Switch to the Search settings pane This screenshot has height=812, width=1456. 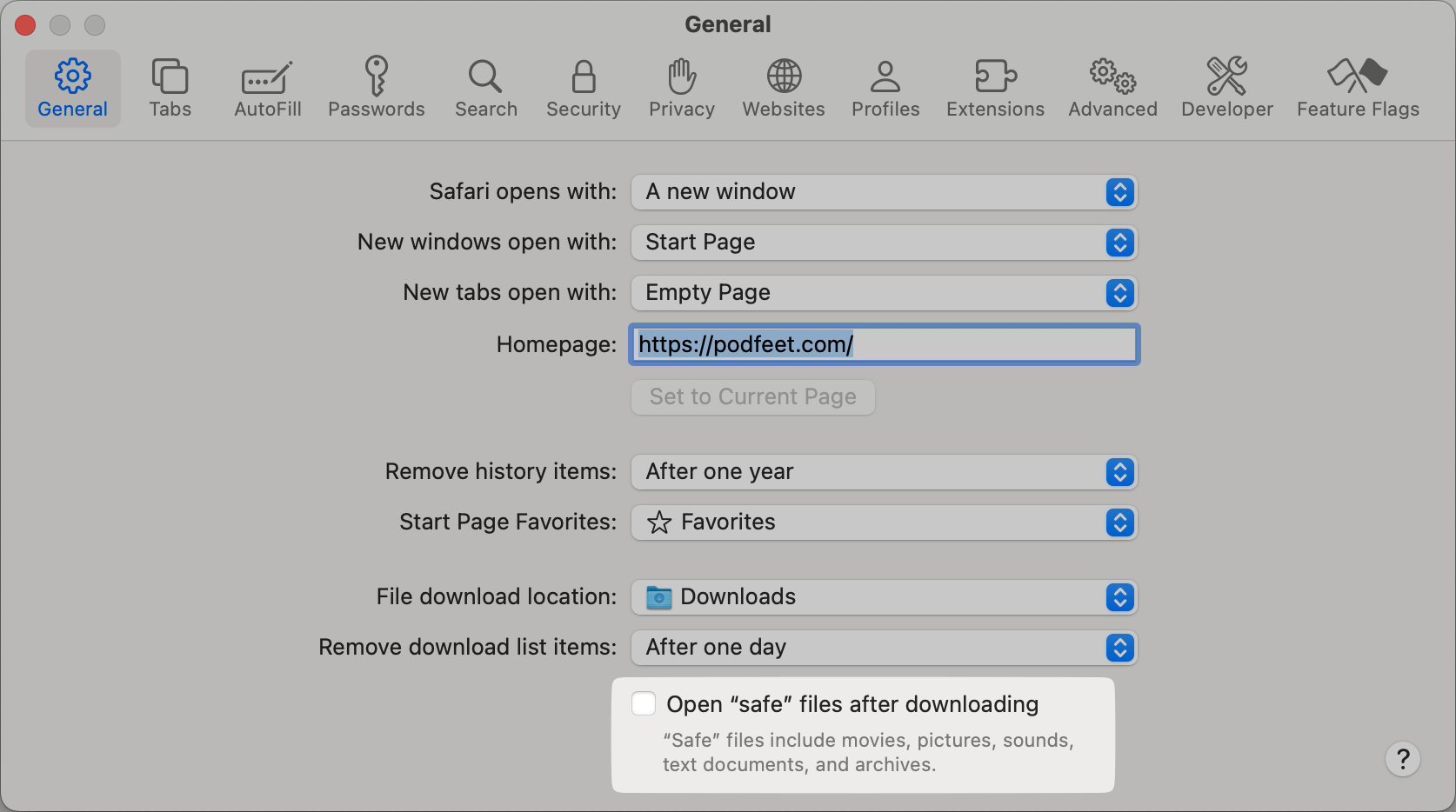pyautogui.click(x=485, y=89)
